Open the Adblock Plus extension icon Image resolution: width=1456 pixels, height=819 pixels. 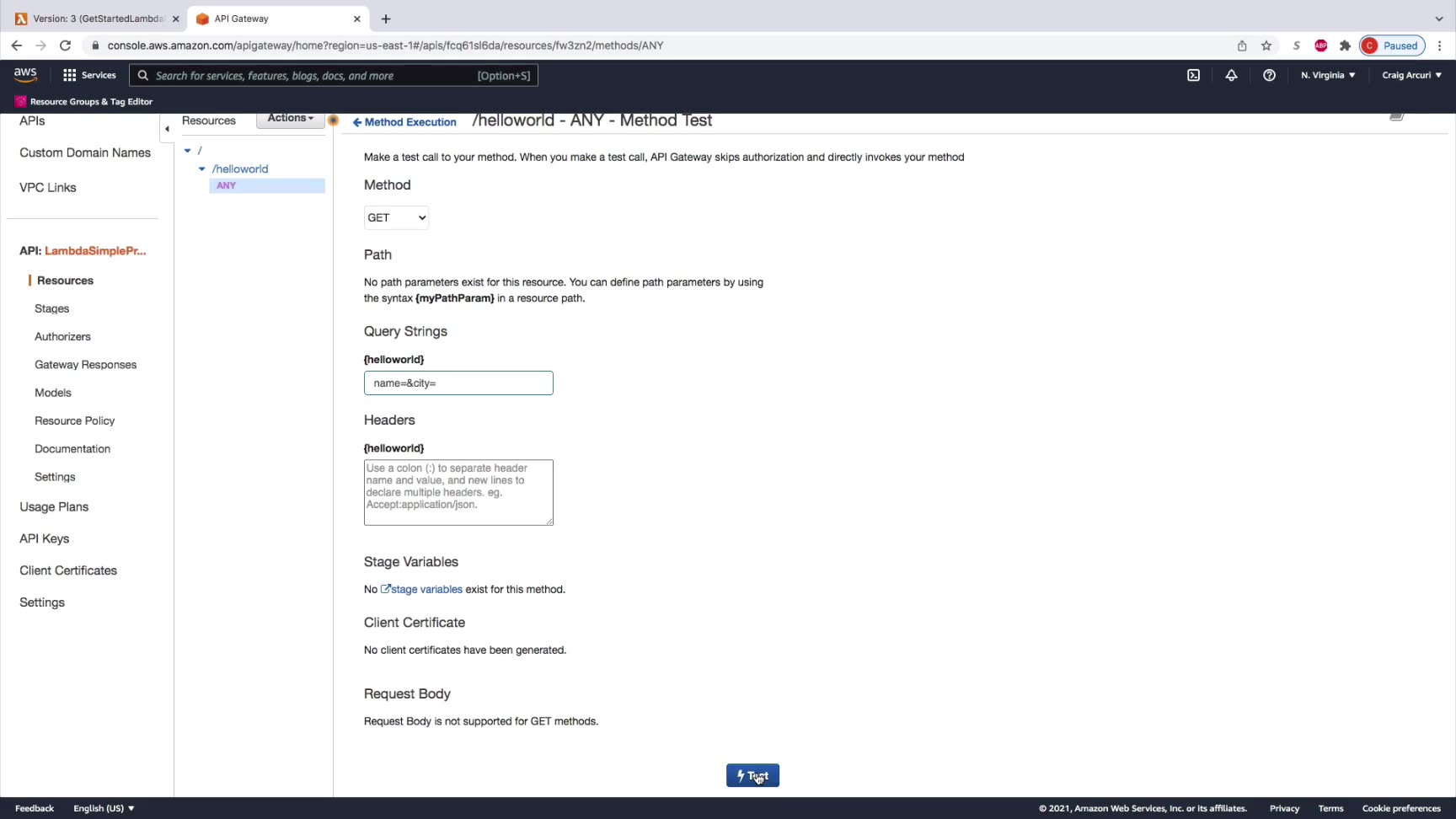[x=1321, y=45]
